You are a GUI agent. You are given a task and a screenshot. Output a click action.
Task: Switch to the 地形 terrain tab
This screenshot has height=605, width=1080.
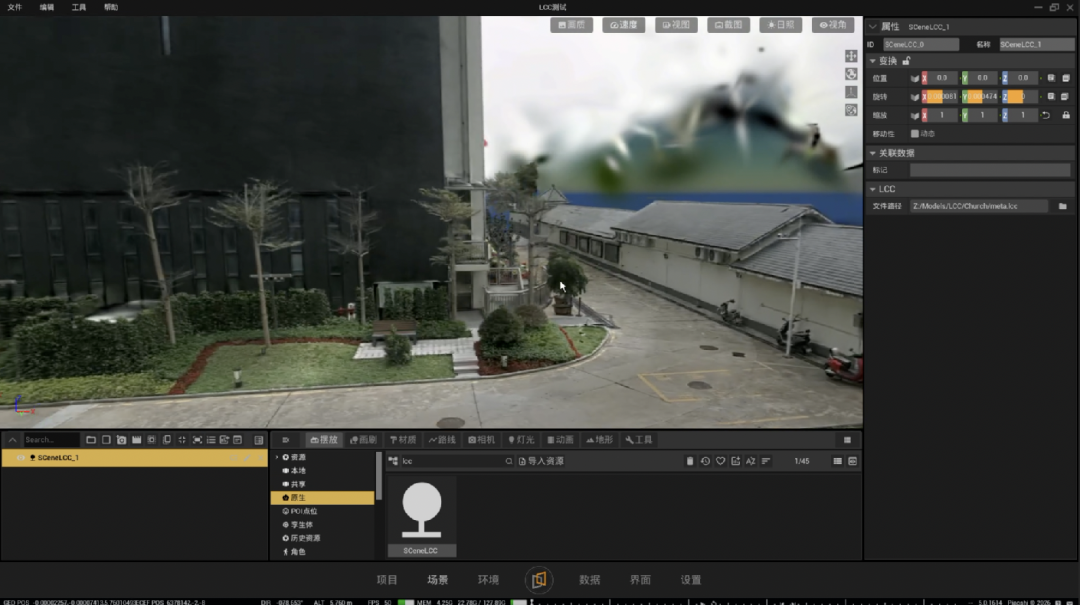click(x=600, y=440)
